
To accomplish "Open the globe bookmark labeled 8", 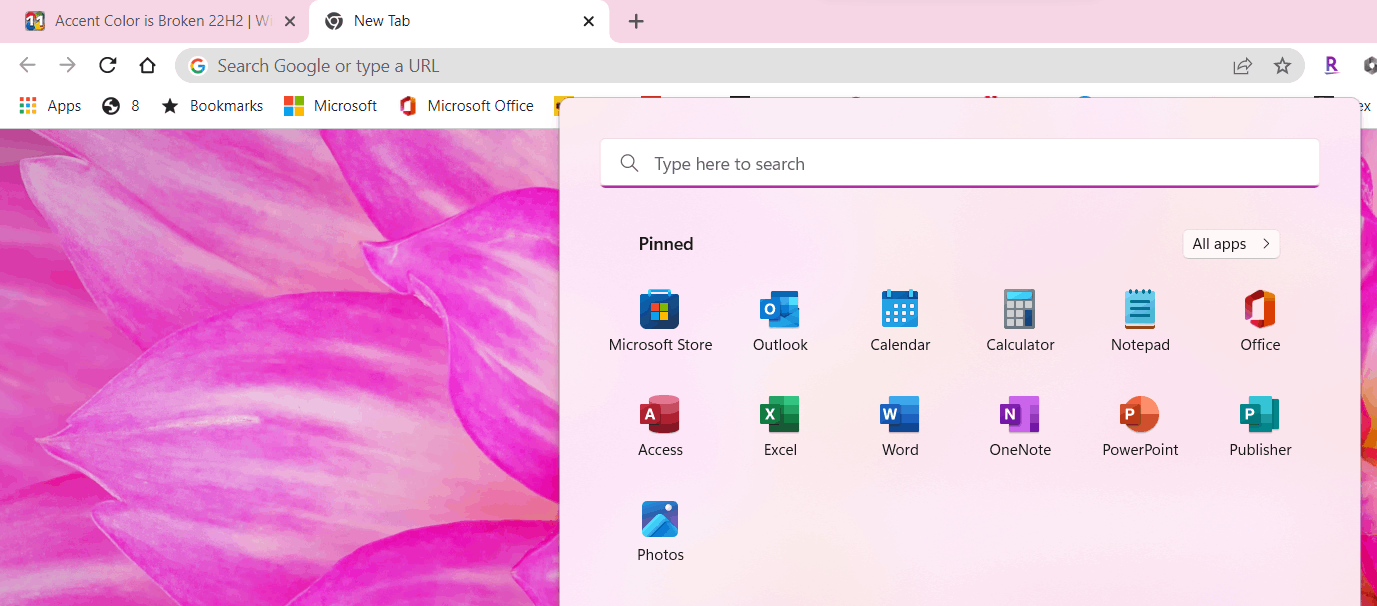I will [121, 106].
